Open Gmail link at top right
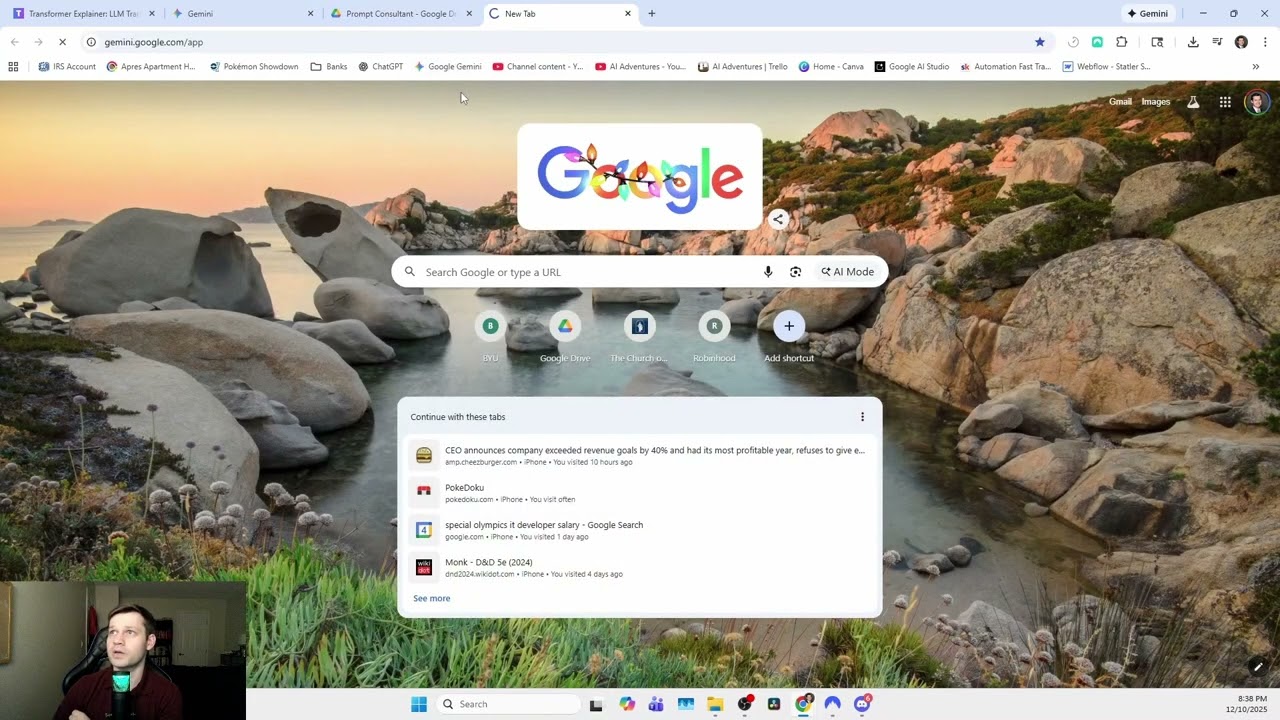The image size is (1280, 720). (1120, 102)
